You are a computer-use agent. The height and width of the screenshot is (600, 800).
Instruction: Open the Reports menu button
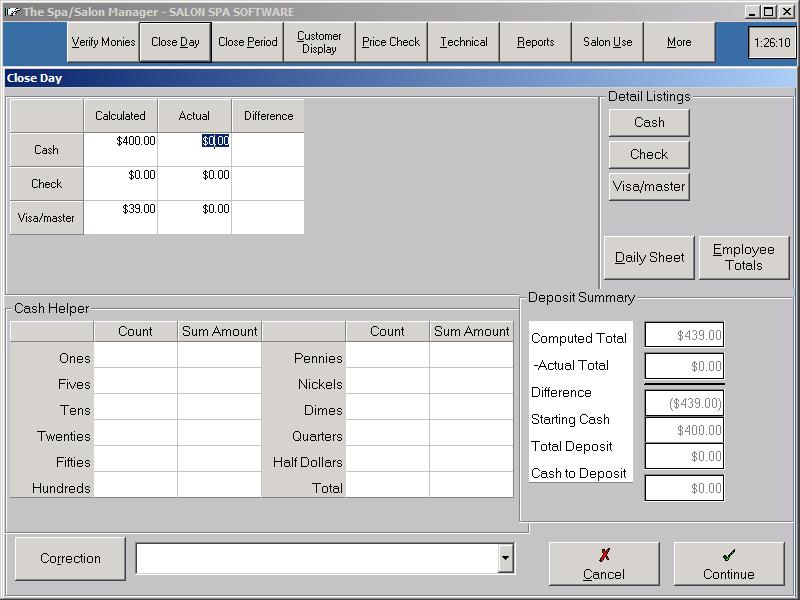(x=535, y=42)
